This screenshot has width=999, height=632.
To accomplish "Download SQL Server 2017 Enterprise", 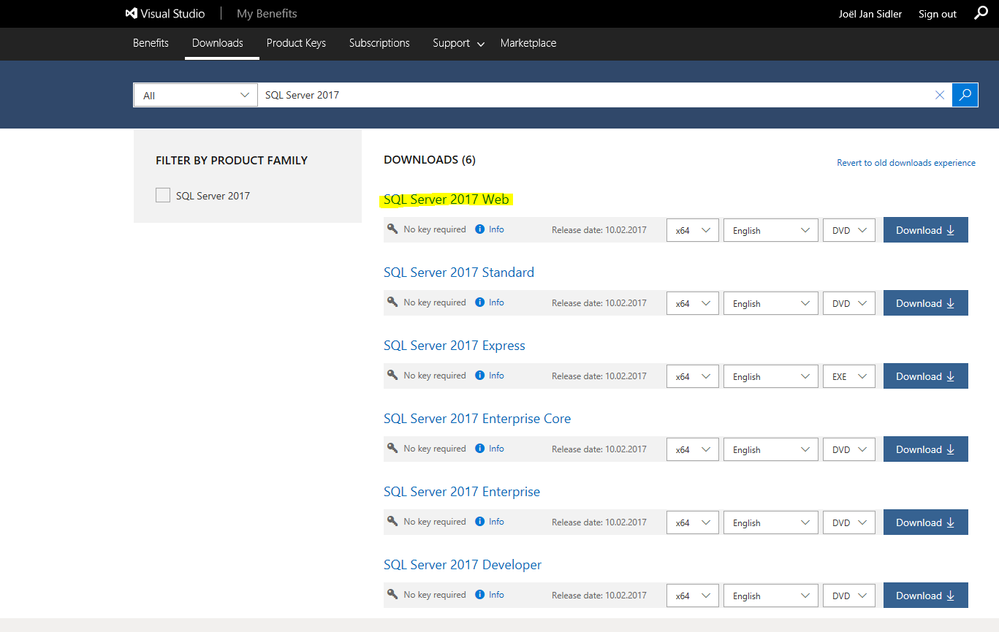I will click(925, 522).
